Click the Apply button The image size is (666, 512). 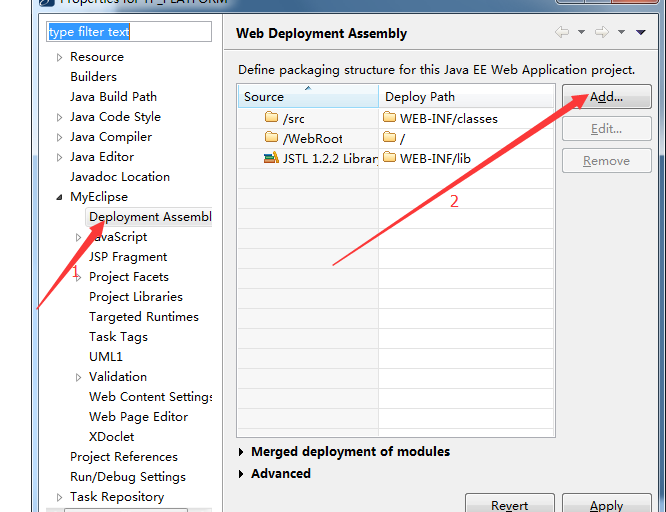point(607,504)
